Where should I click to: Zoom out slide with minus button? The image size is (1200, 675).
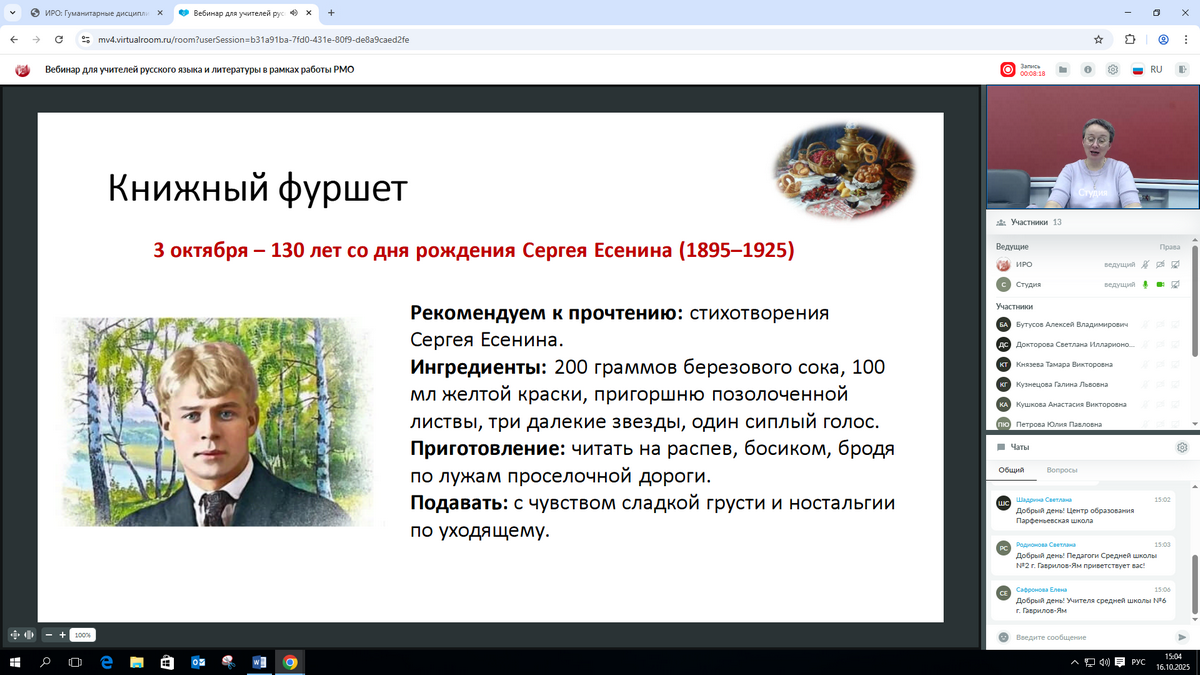point(48,634)
